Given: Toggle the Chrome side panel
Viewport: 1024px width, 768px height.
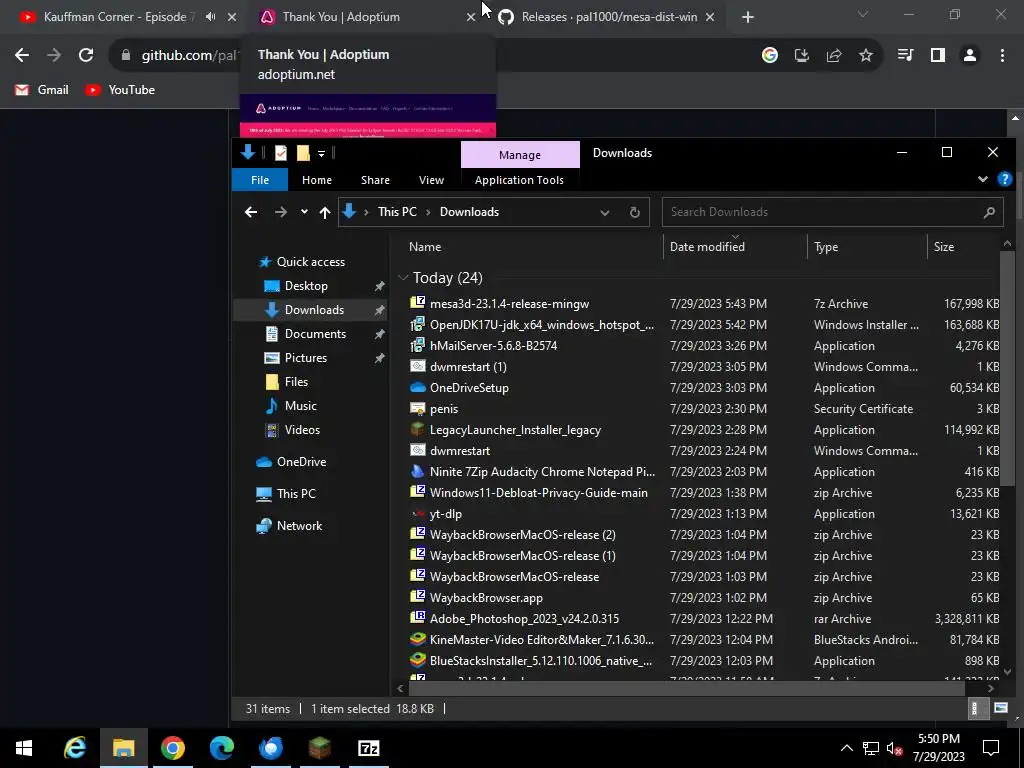Looking at the screenshot, I should click(938, 56).
